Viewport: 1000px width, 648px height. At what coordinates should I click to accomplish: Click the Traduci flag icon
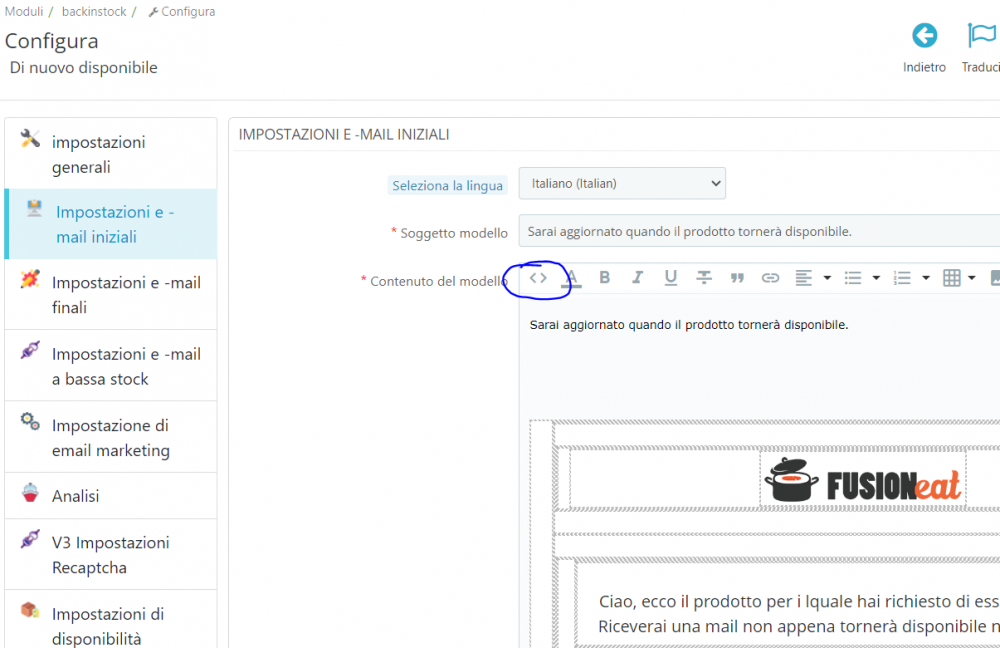(982, 36)
